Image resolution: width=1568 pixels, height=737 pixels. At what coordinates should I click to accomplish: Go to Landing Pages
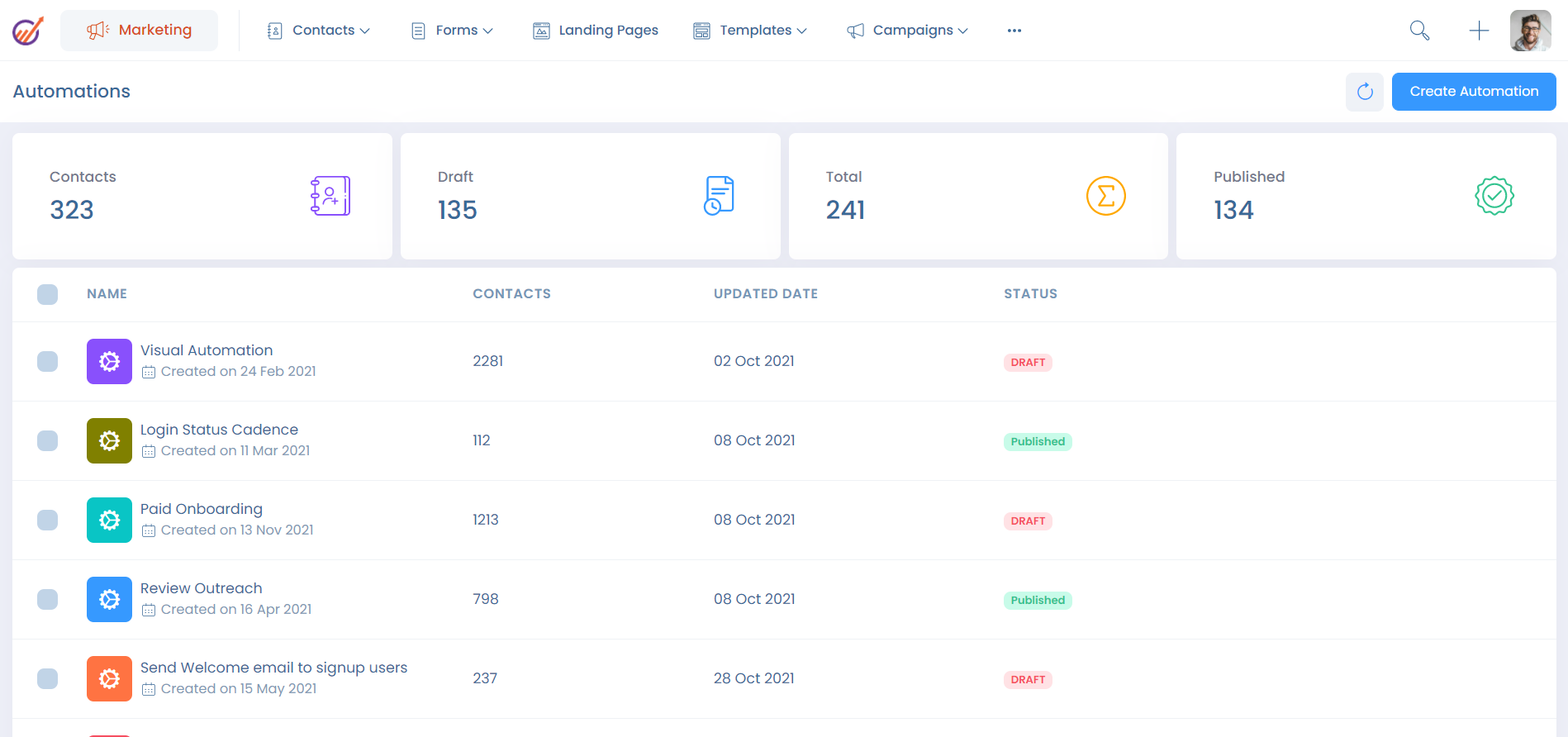click(596, 31)
